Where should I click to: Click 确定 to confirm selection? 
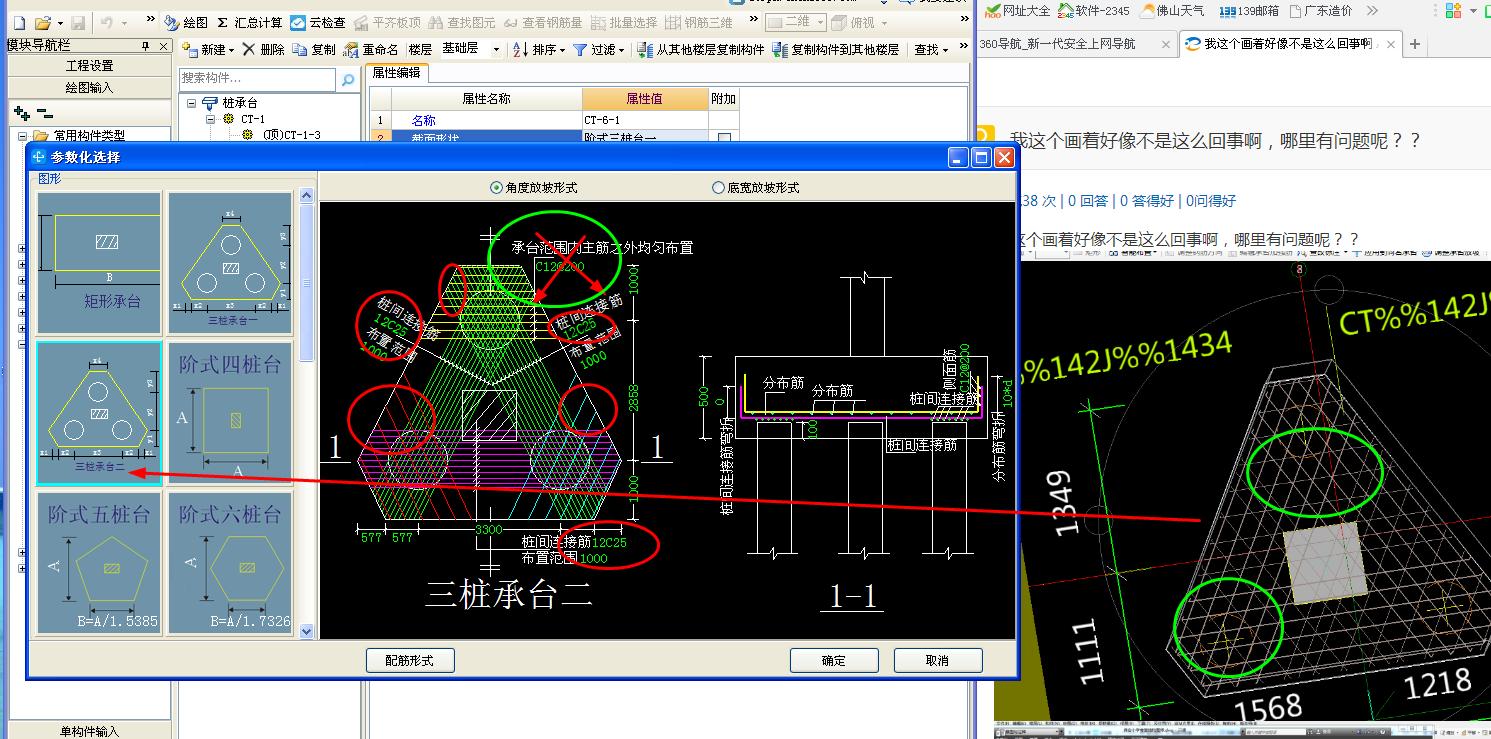(x=834, y=660)
